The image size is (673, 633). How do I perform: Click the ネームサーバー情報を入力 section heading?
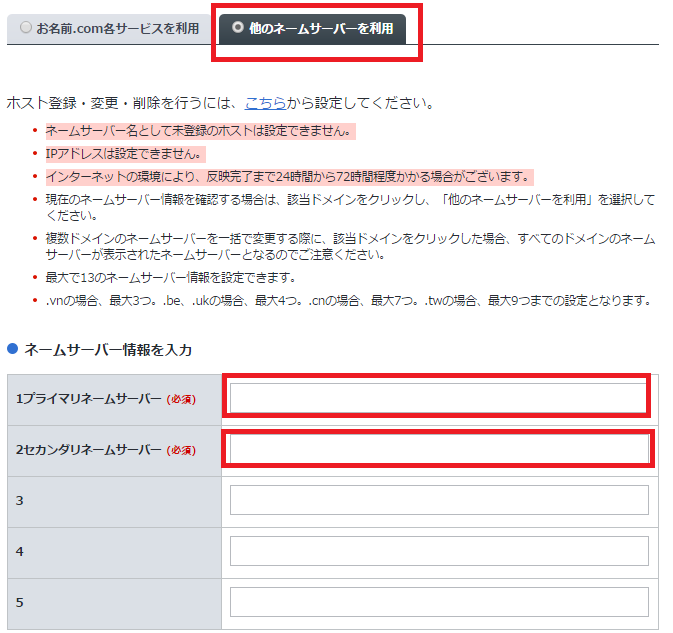pyautogui.click(x=108, y=349)
